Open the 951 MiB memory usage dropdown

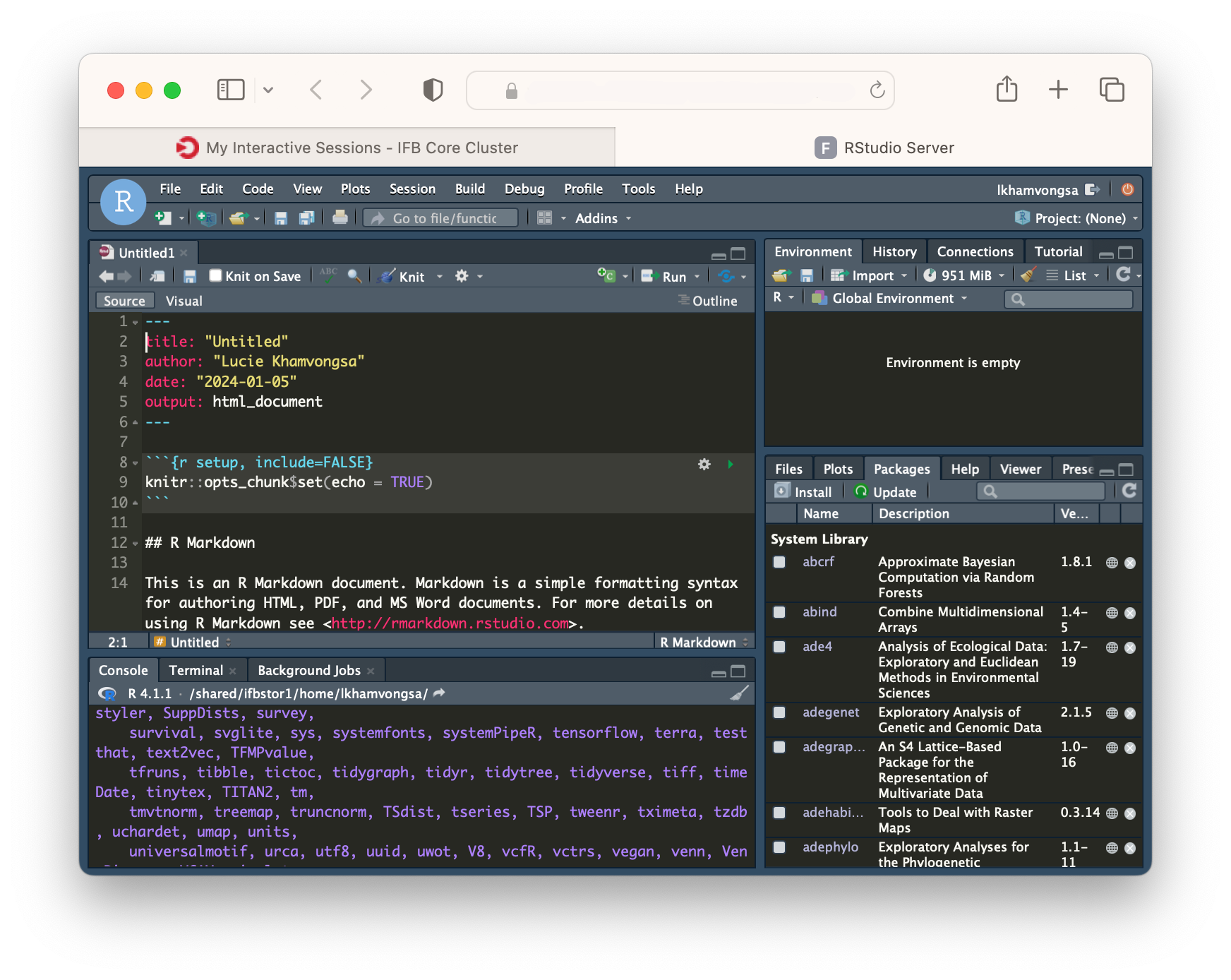pyautogui.click(x=963, y=275)
